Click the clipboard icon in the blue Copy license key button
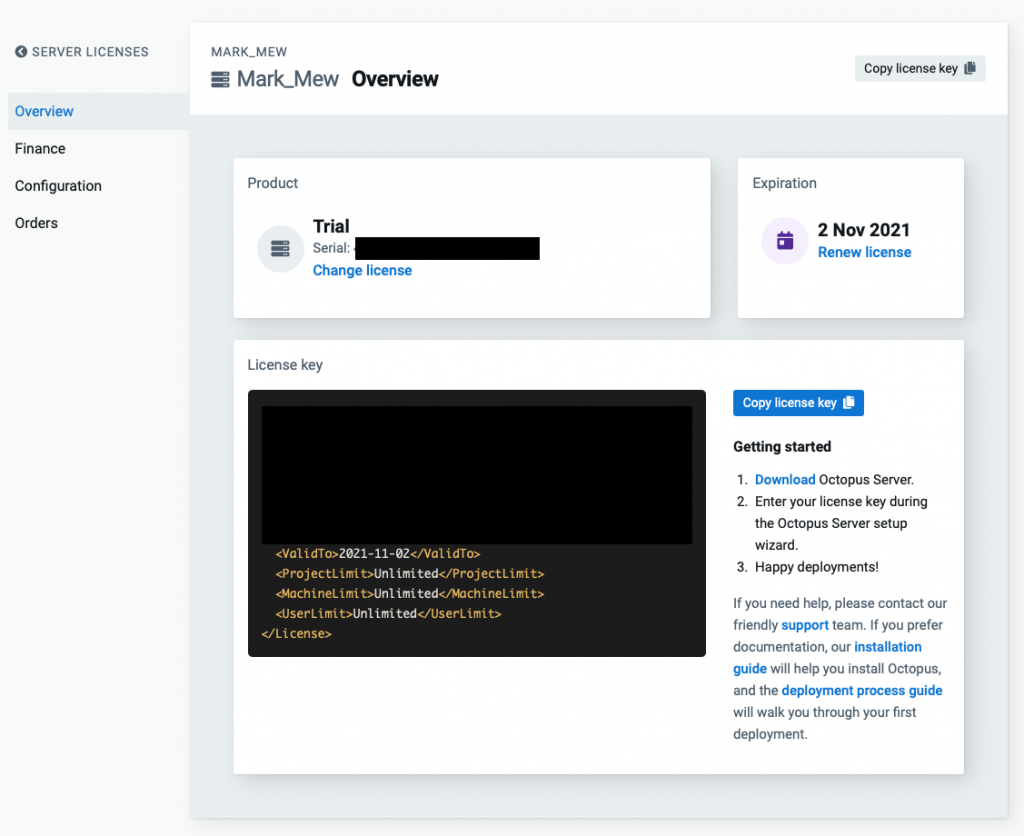Screen dimensions: 1024x836 pos(848,402)
